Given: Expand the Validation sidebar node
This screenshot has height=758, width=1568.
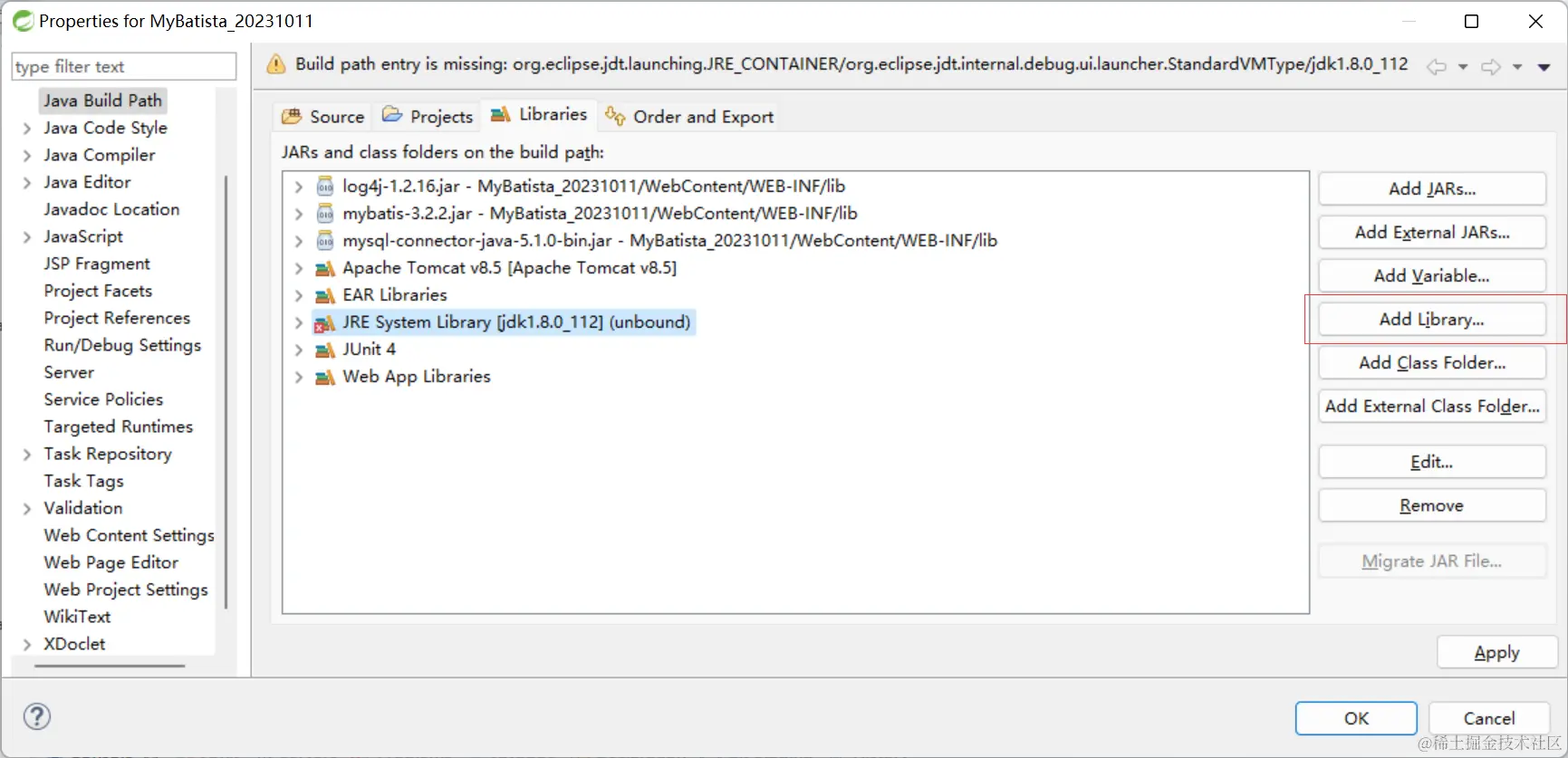Looking at the screenshot, I should [26, 509].
